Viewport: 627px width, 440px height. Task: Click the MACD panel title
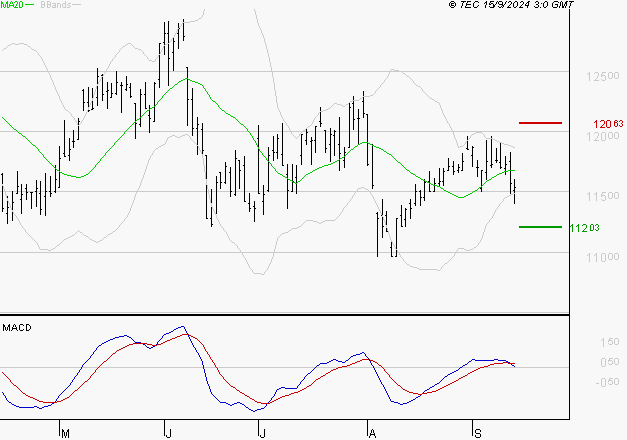17,328
